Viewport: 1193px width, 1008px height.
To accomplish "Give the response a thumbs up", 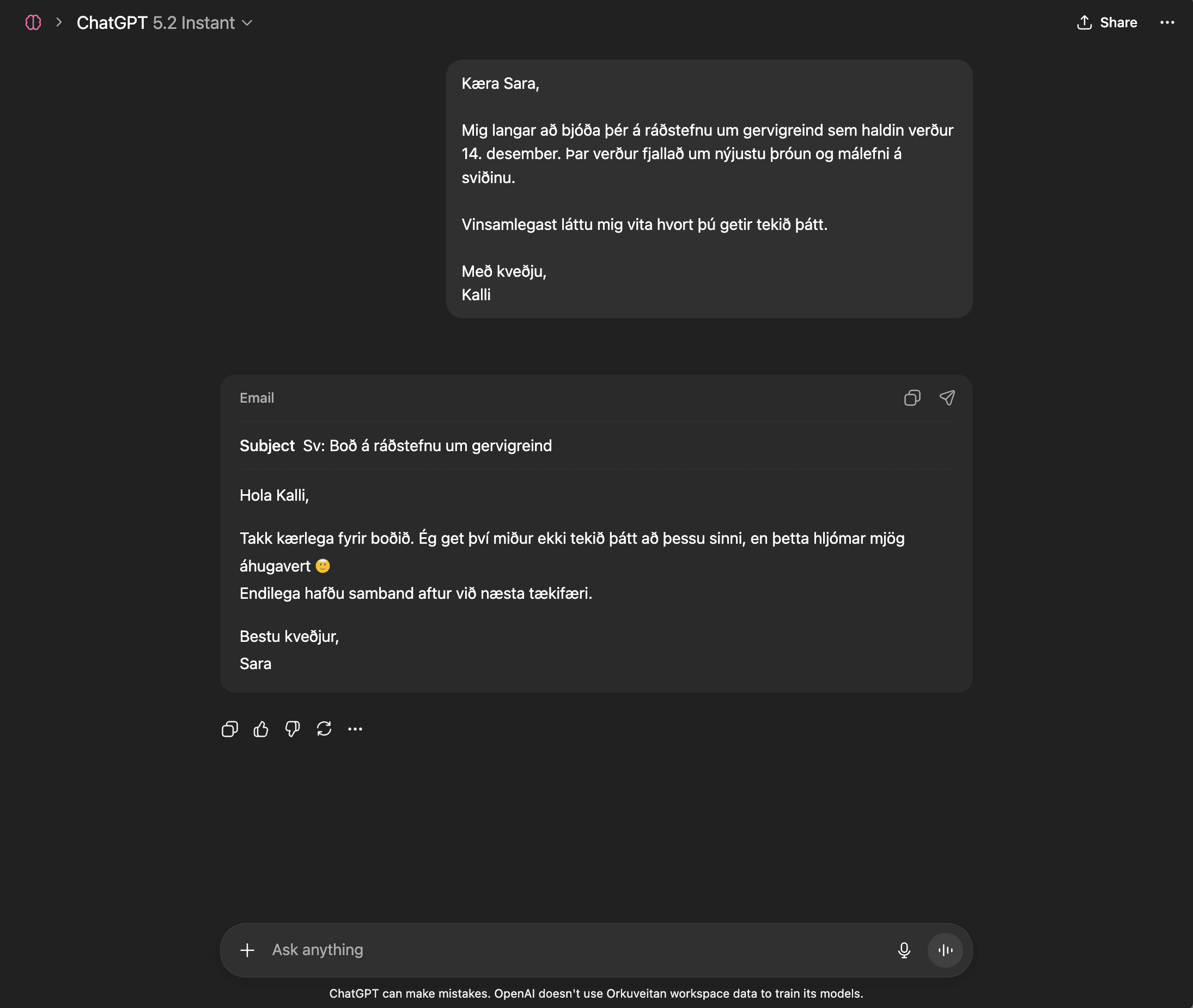I will pos(261,729).
